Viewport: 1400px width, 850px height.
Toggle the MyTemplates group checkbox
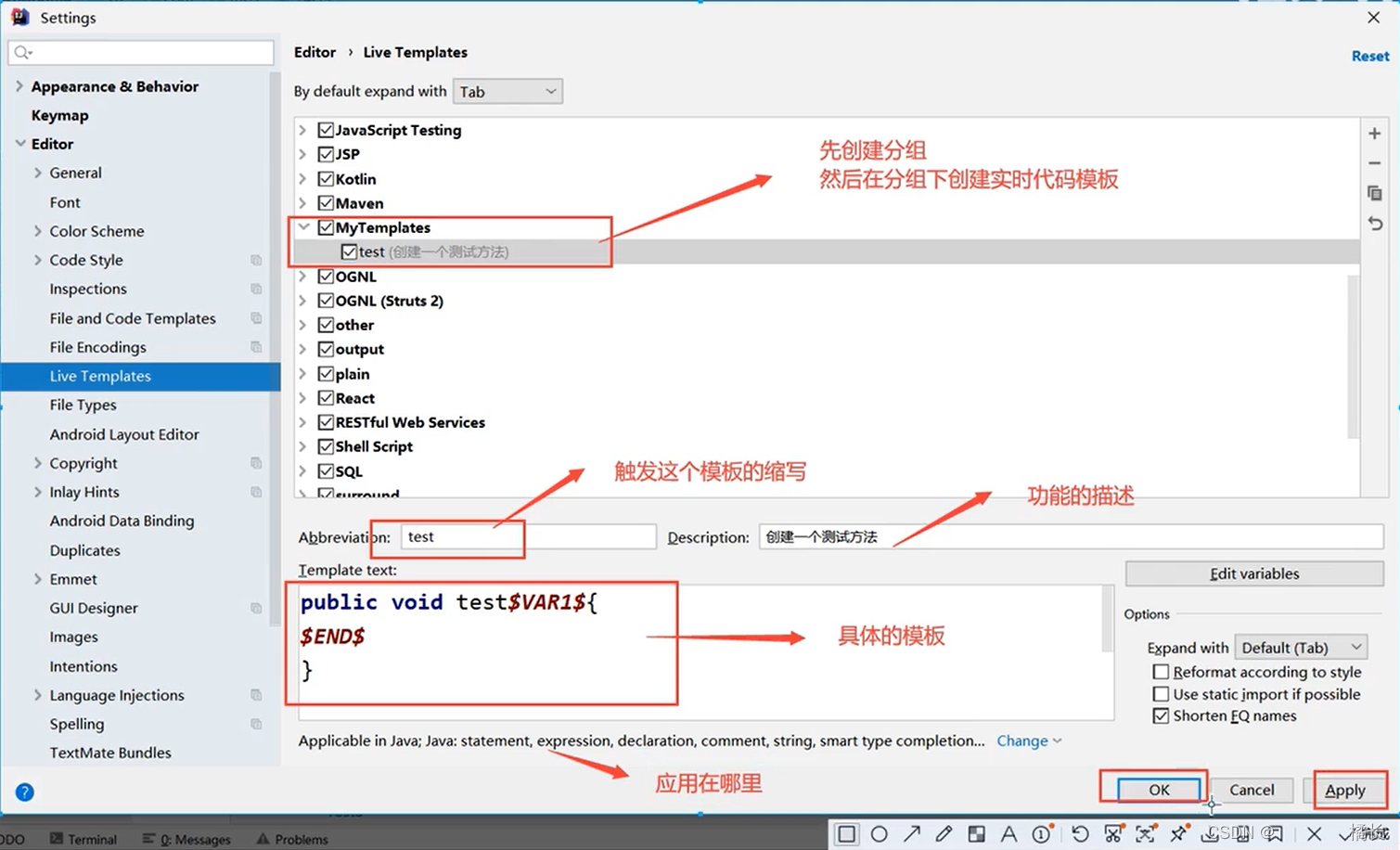pos(326,227)
